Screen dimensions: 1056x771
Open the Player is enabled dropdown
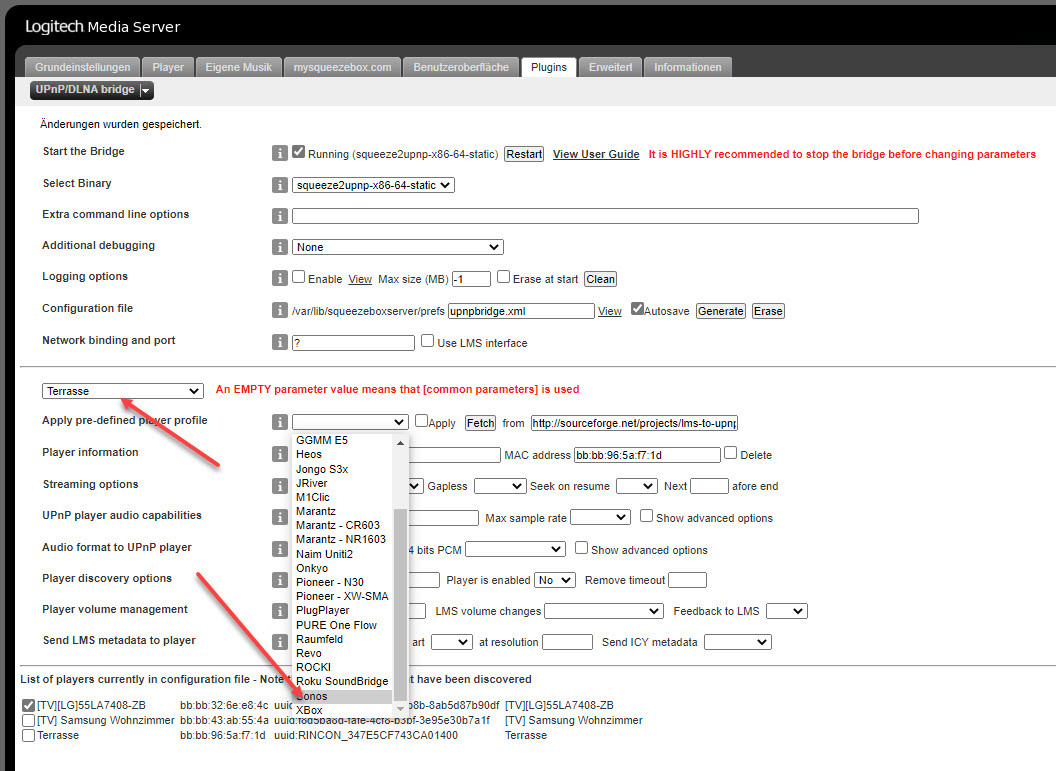pos(555,580)
